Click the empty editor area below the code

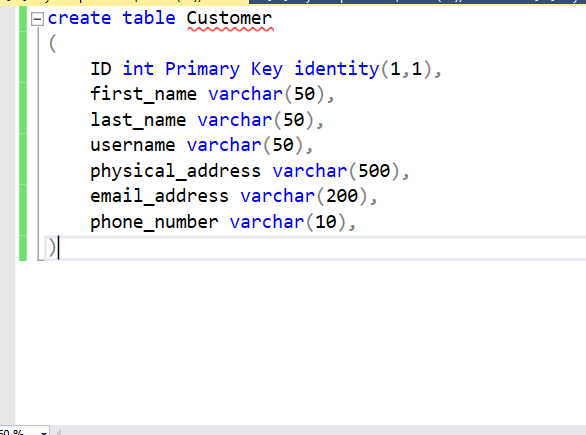click(299, 342)
